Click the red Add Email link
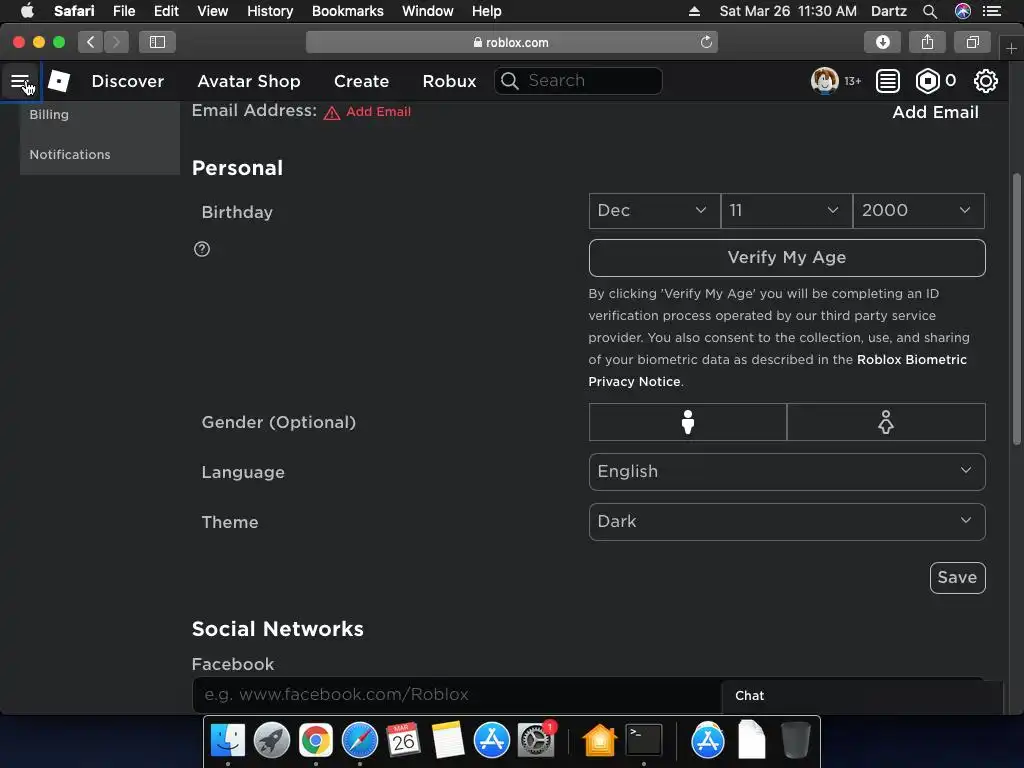The height and width of the screenshot is (768, 1024). 378,112
